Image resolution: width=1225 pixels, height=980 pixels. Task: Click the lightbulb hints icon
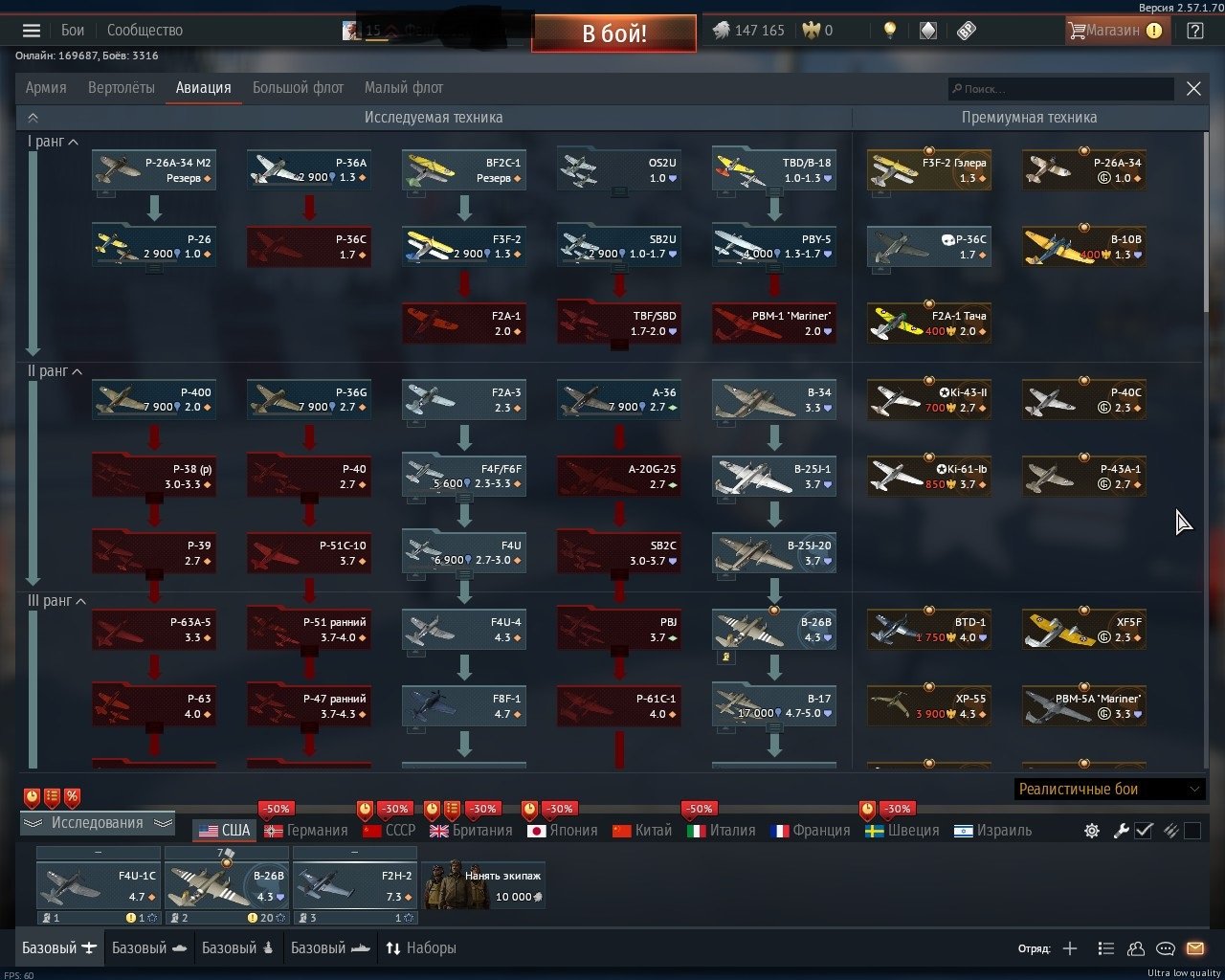click(890, 31)
